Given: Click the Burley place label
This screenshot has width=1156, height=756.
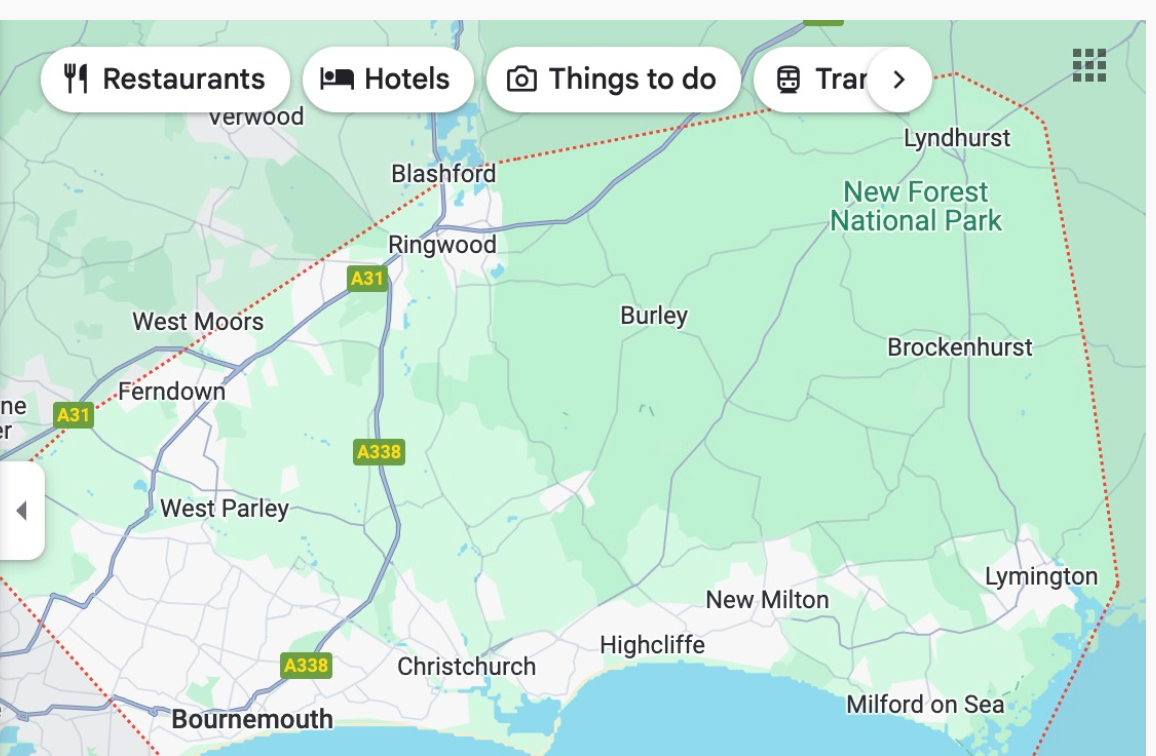Looking at the screenshot, I should coord(654,315).
